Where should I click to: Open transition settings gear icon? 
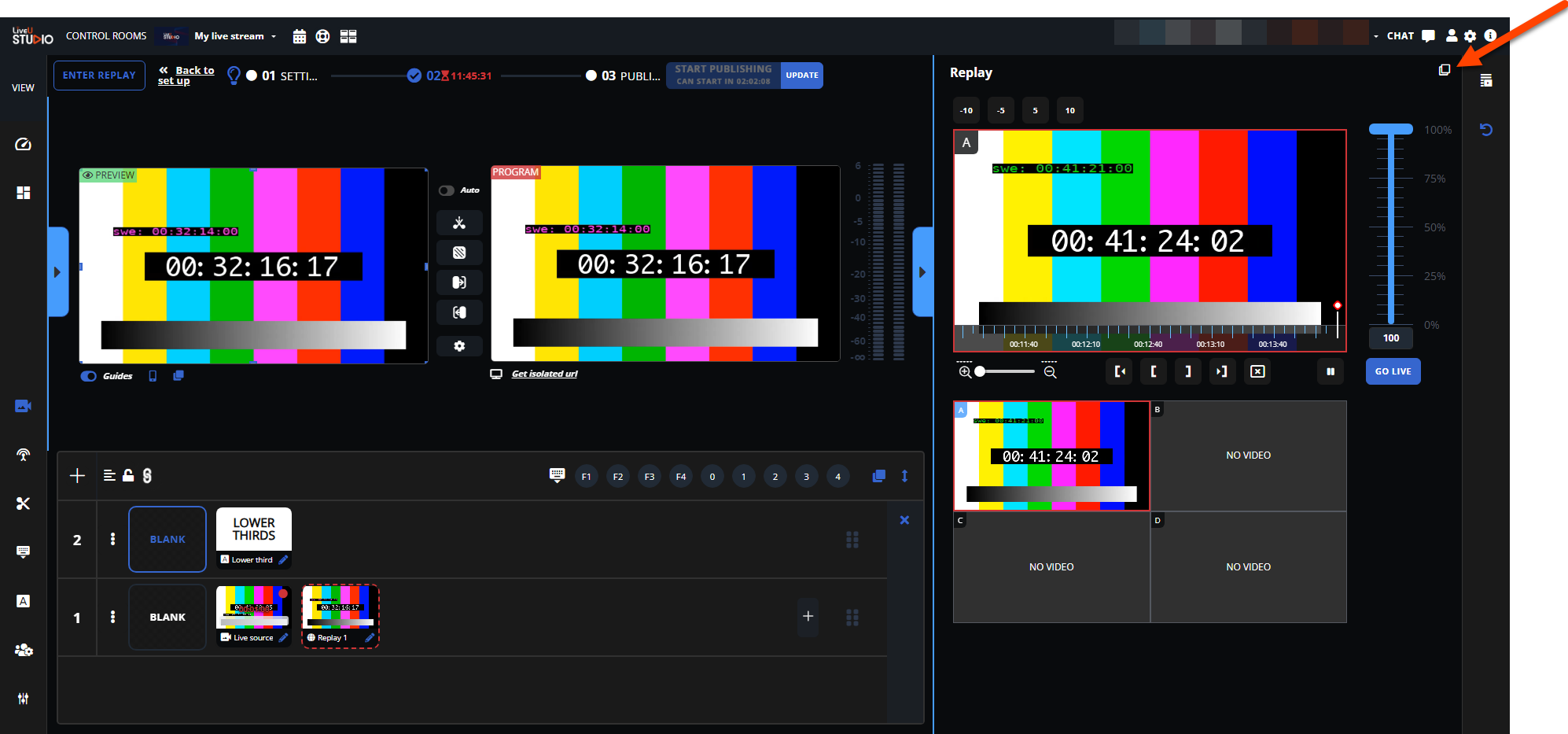[459, 346]
